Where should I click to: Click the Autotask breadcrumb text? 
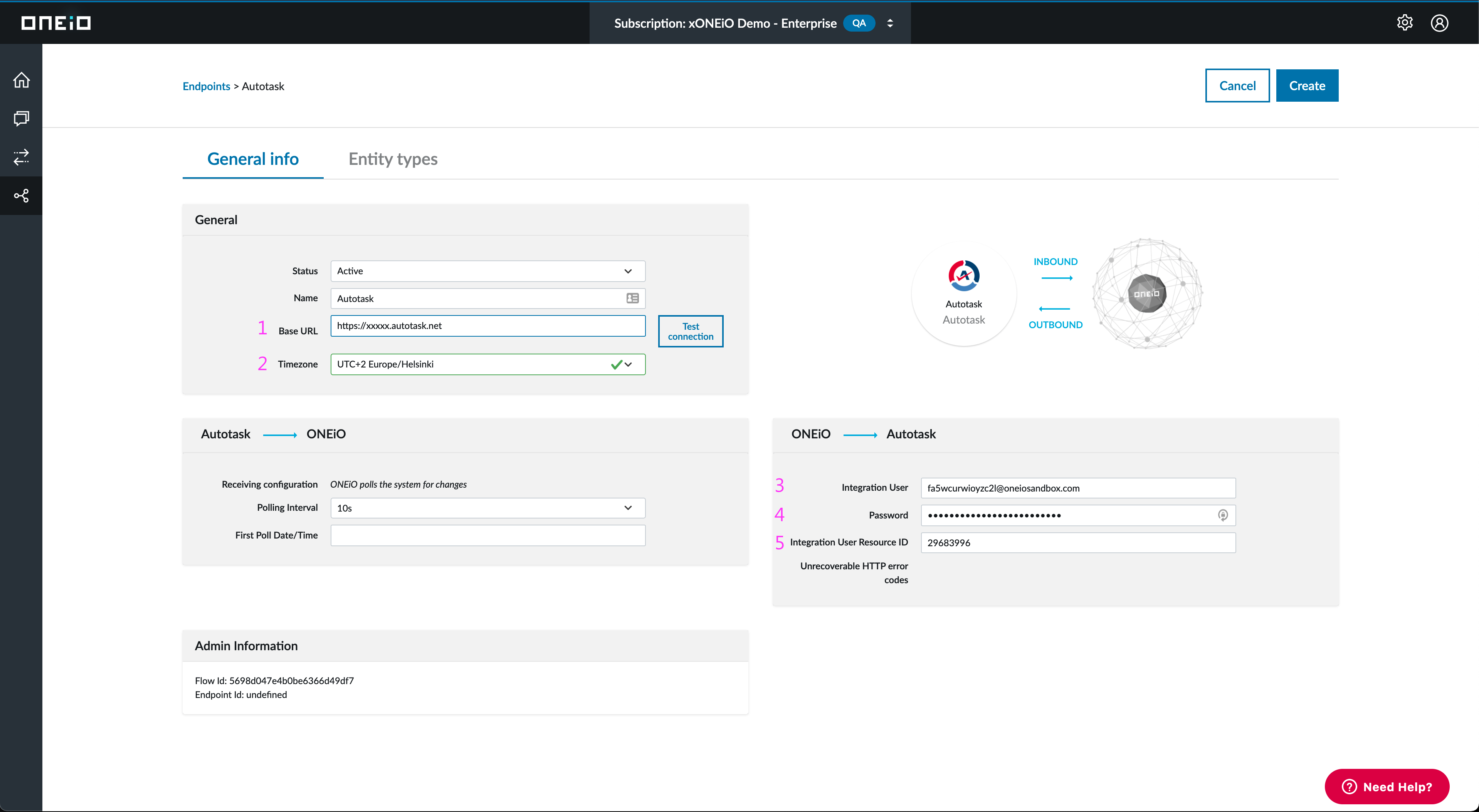(x=263, y=86)
